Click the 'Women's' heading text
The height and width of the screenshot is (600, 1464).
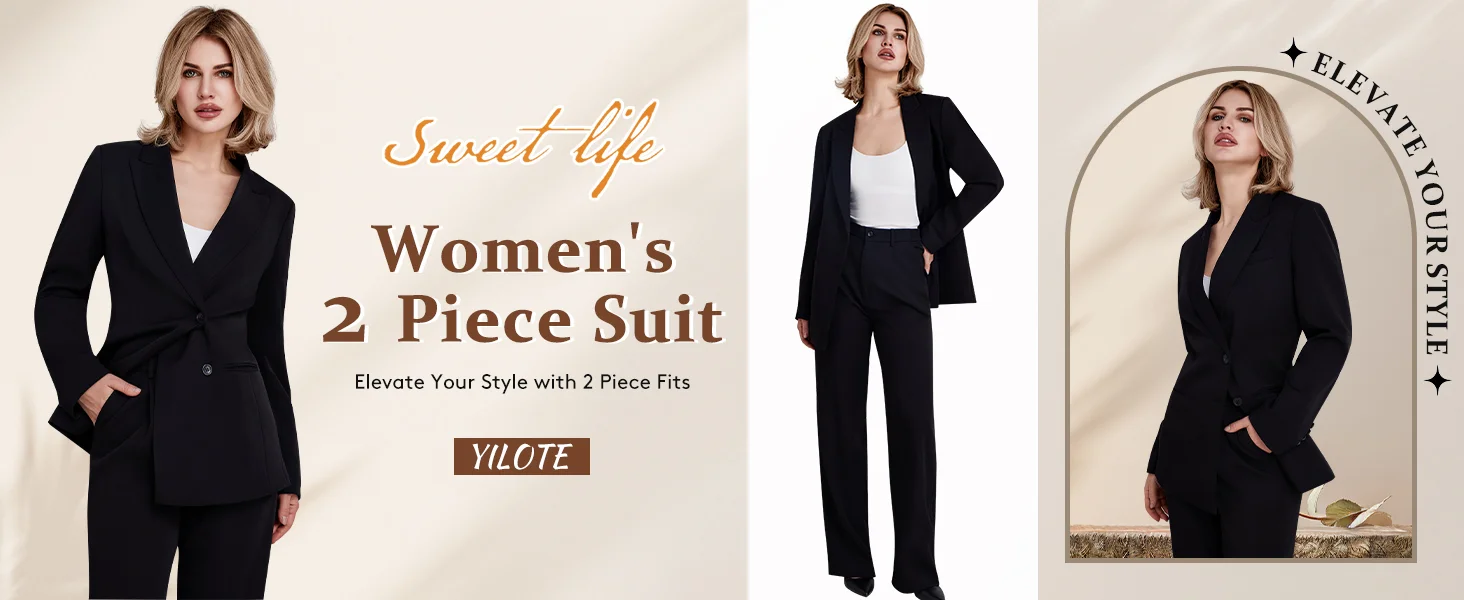[523, 249]
